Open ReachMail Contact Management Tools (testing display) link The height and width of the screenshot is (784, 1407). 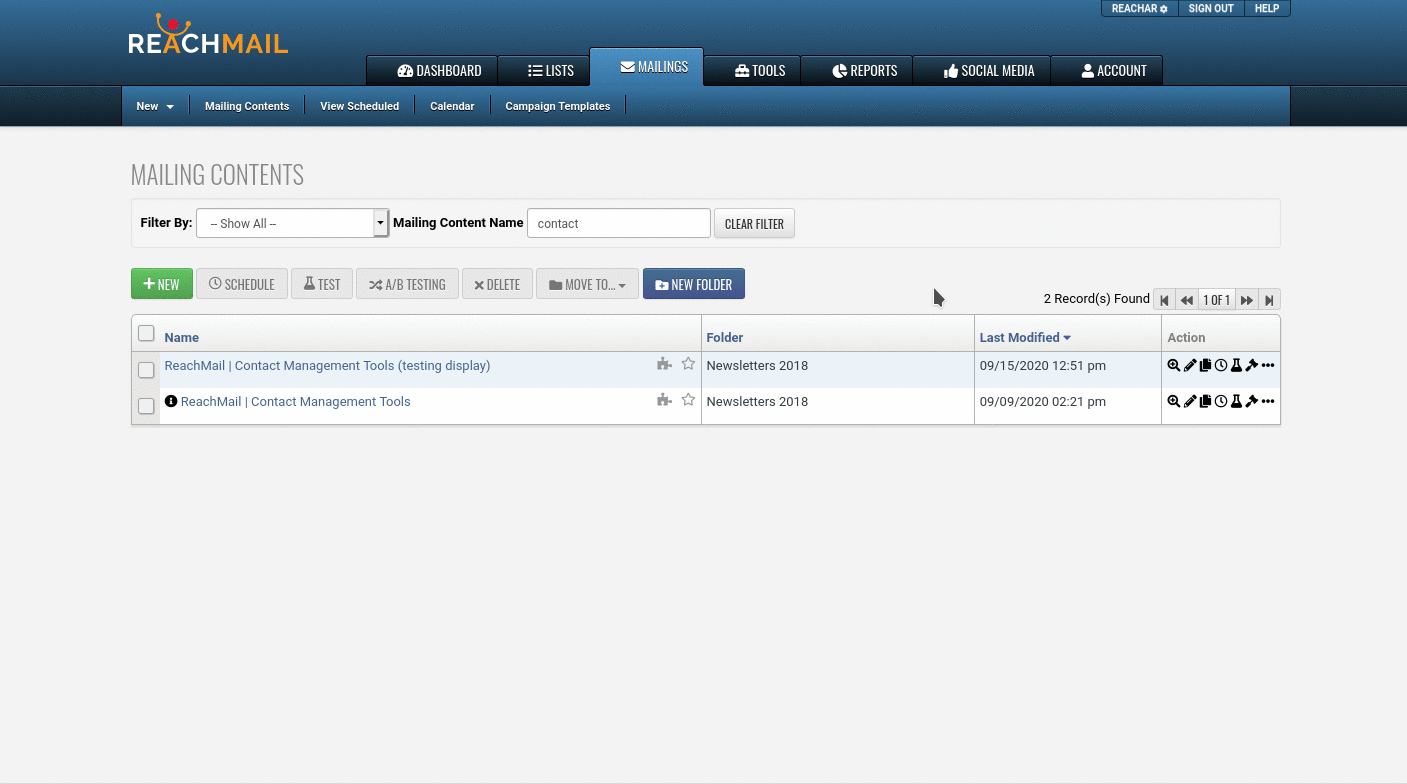click(327, 366)
